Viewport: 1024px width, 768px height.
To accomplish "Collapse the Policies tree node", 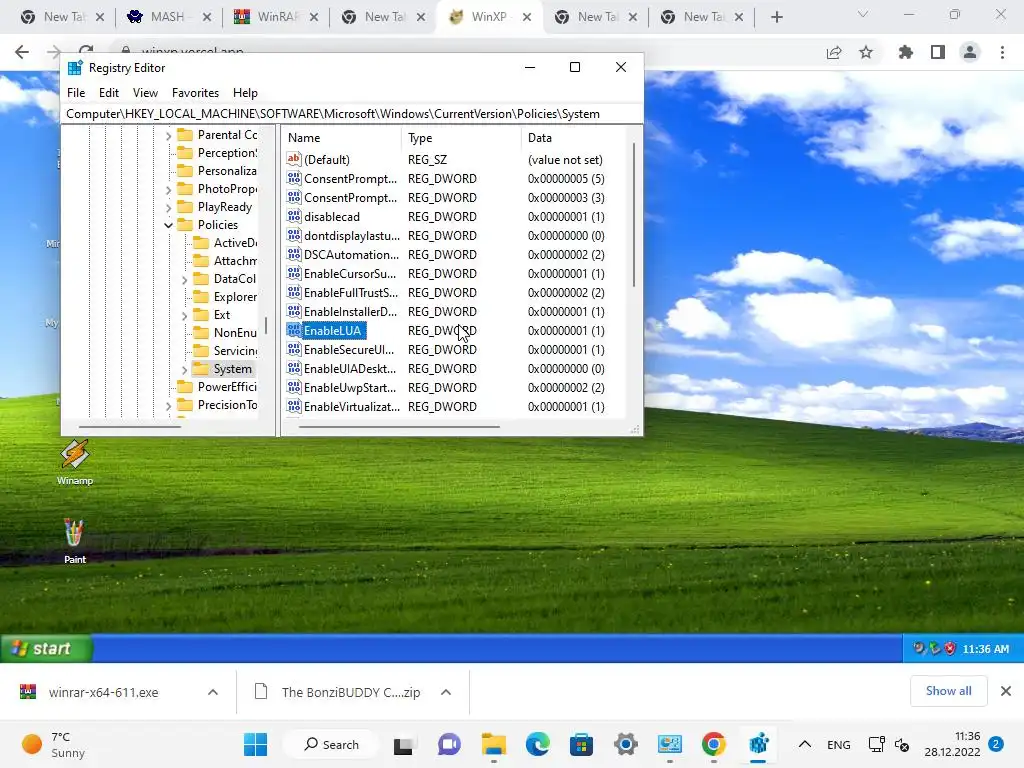I will point(168,225).
